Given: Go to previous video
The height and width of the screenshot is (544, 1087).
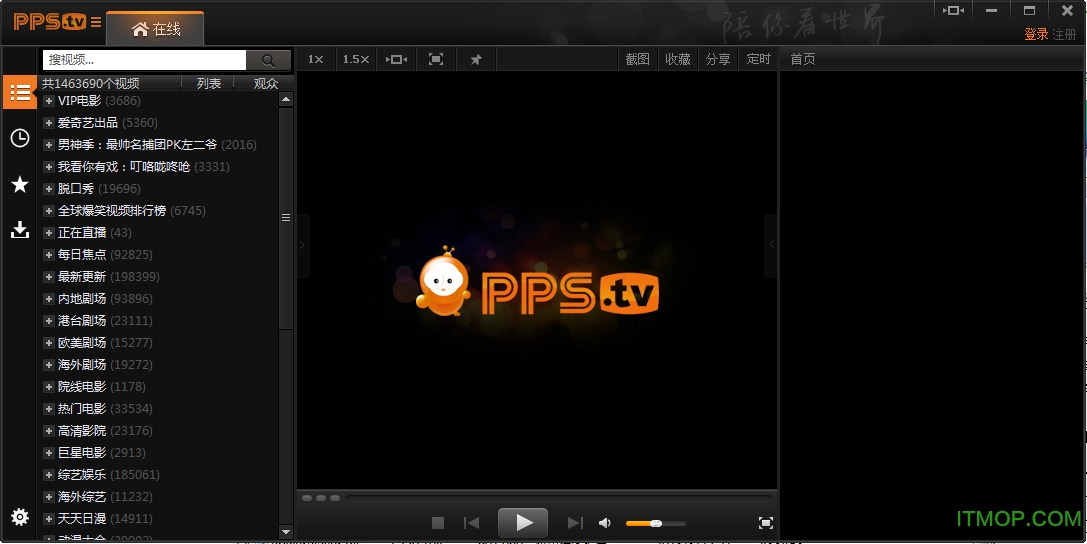Looking at the screenshot, I should tap(471, 523).
